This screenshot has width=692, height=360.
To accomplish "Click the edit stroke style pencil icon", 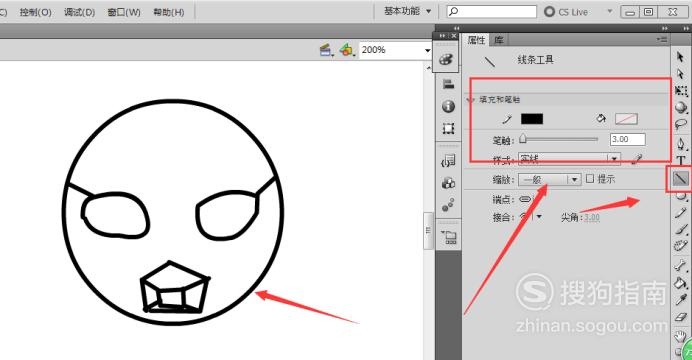I will [636, 159].
